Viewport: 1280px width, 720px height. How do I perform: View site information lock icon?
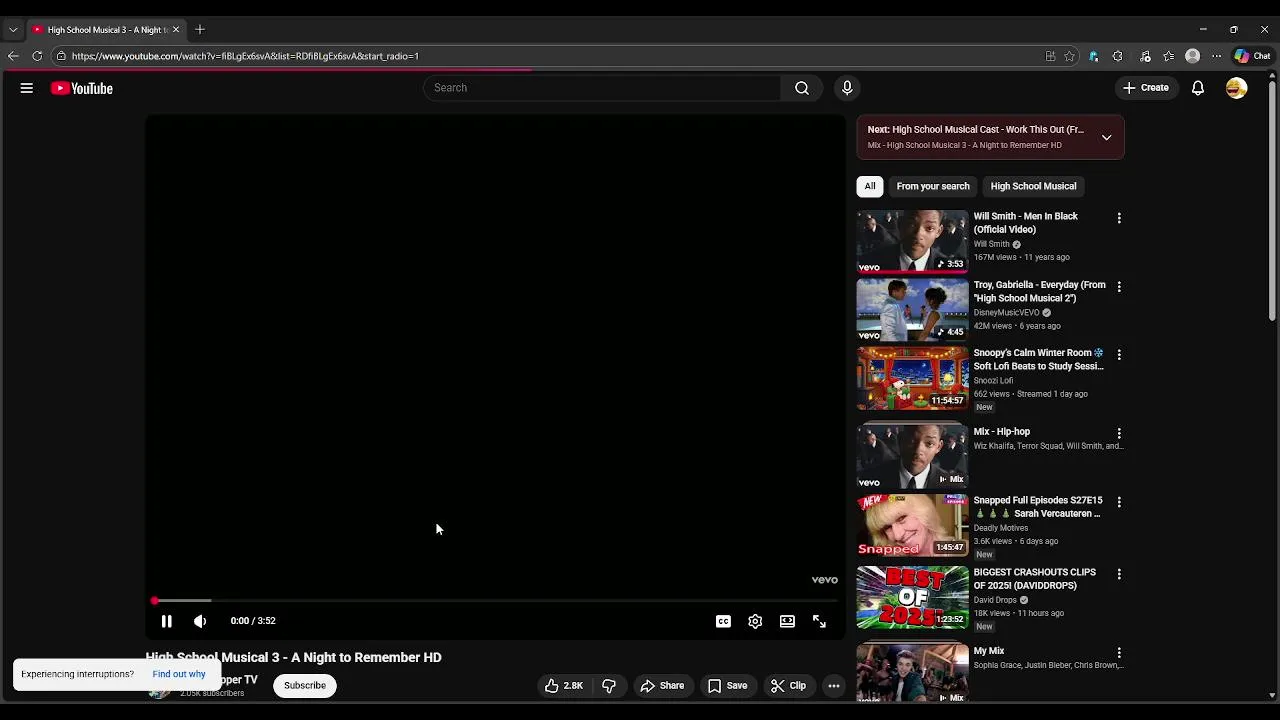(61, 56)
